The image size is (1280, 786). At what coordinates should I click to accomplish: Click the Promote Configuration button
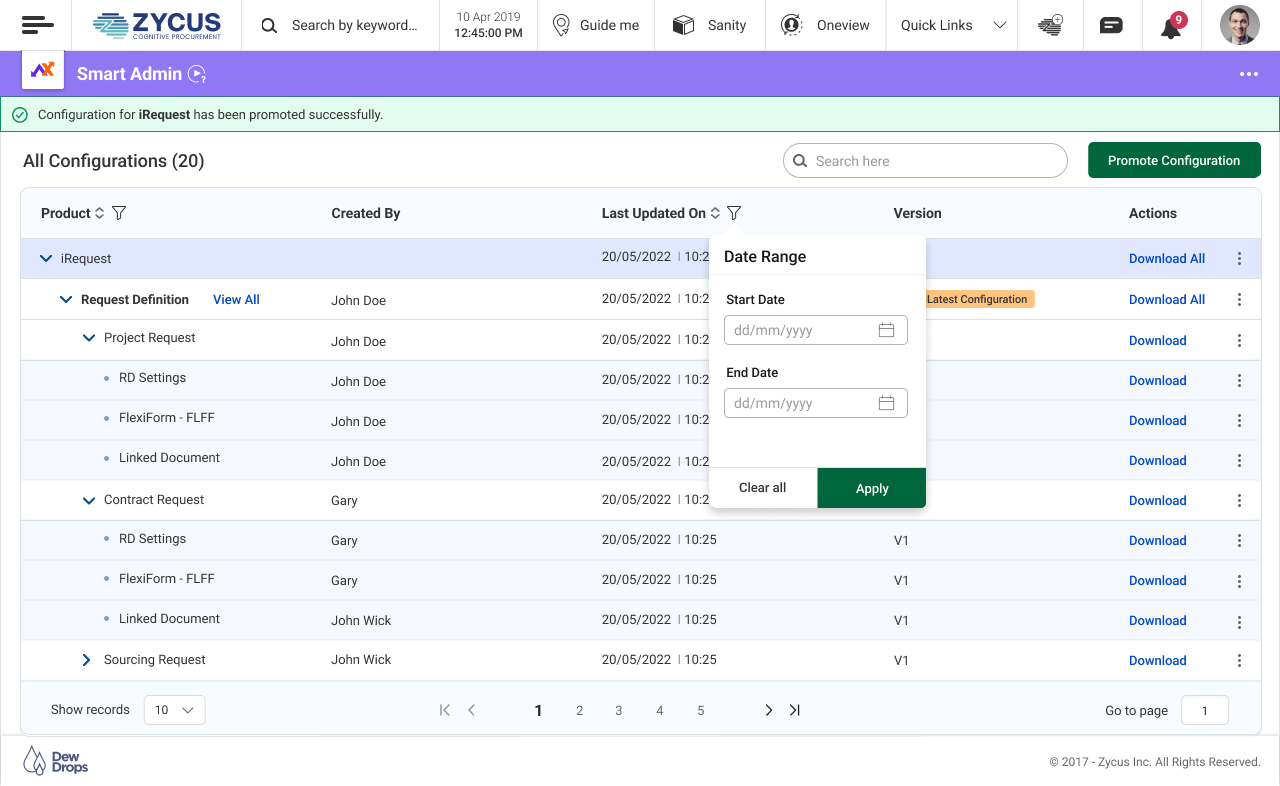(1173, 160)
